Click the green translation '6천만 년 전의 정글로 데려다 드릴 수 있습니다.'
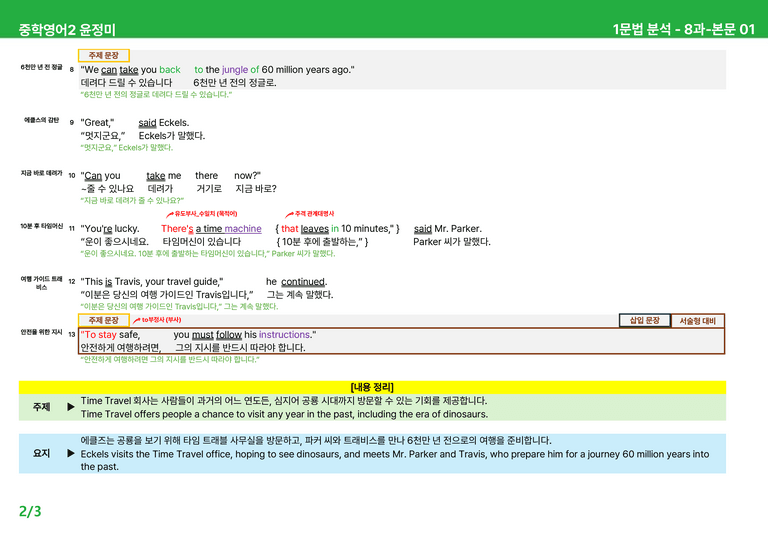The height and width of the screenshot is (543, 768). click(x=156, y=94)
